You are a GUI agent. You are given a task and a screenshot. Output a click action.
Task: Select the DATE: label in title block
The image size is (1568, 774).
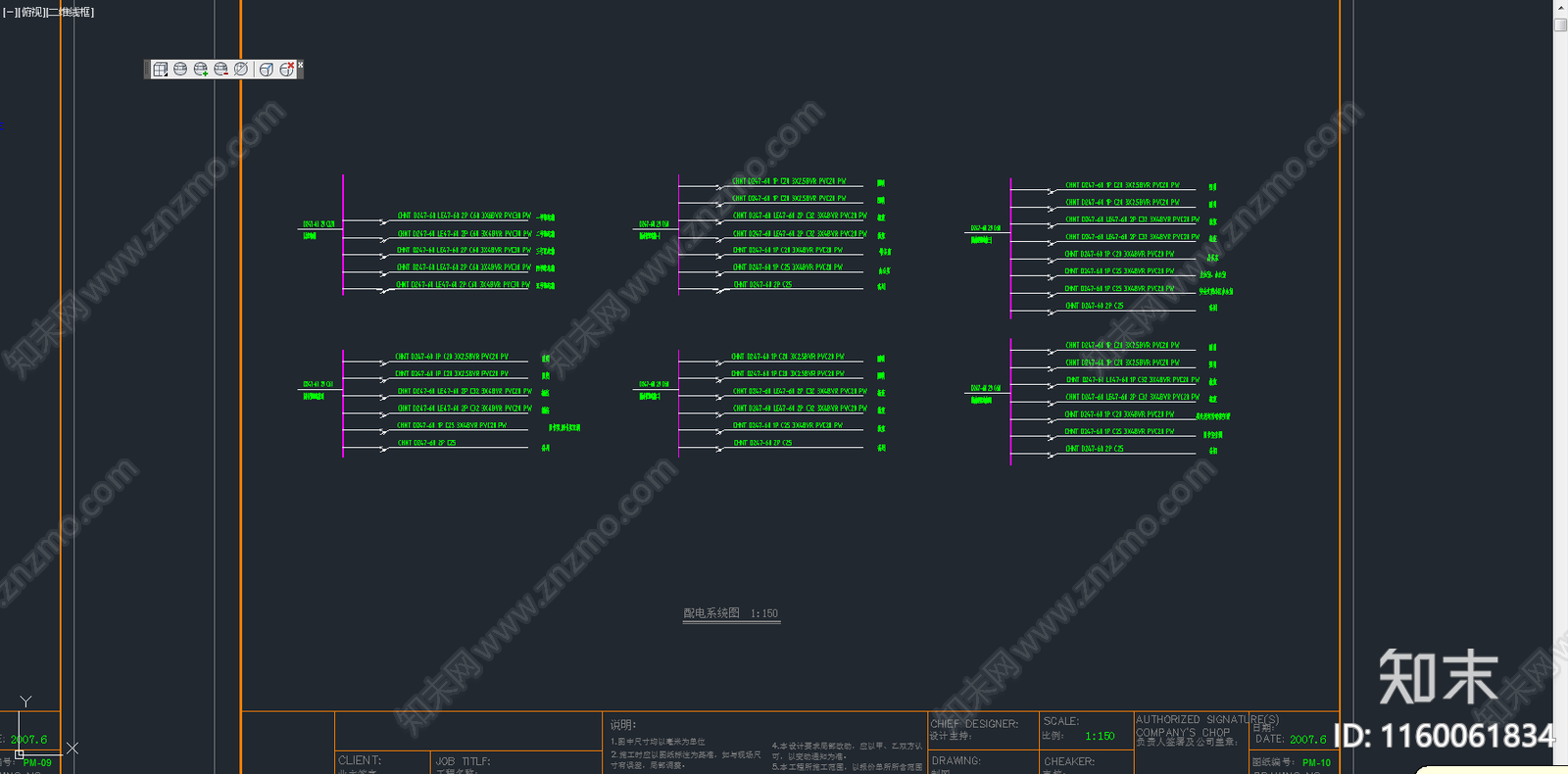[x=1269, y=739]
